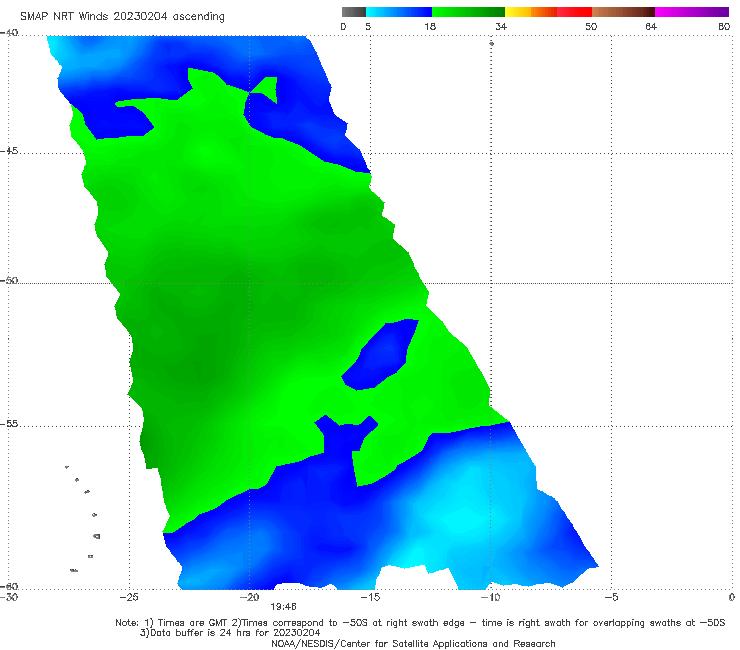Click the title "SMAP NRT Winds 20230204 ascending"
740x650 pixels.
(x=122, y=17)
